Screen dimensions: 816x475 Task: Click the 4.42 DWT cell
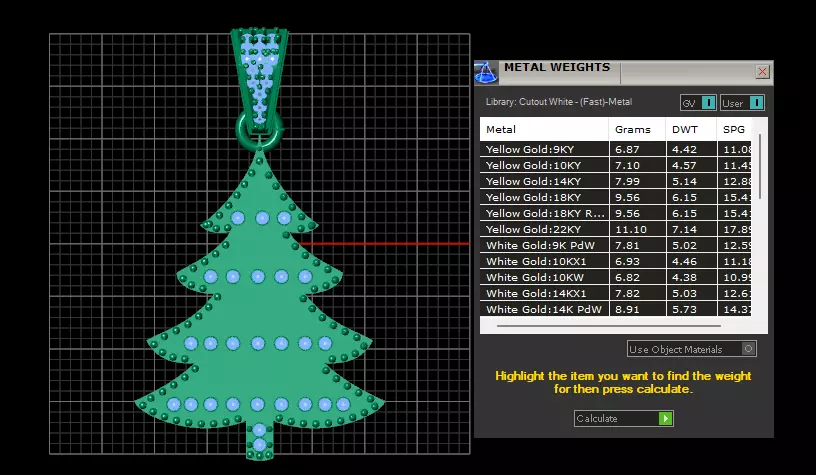pos(691,149)
